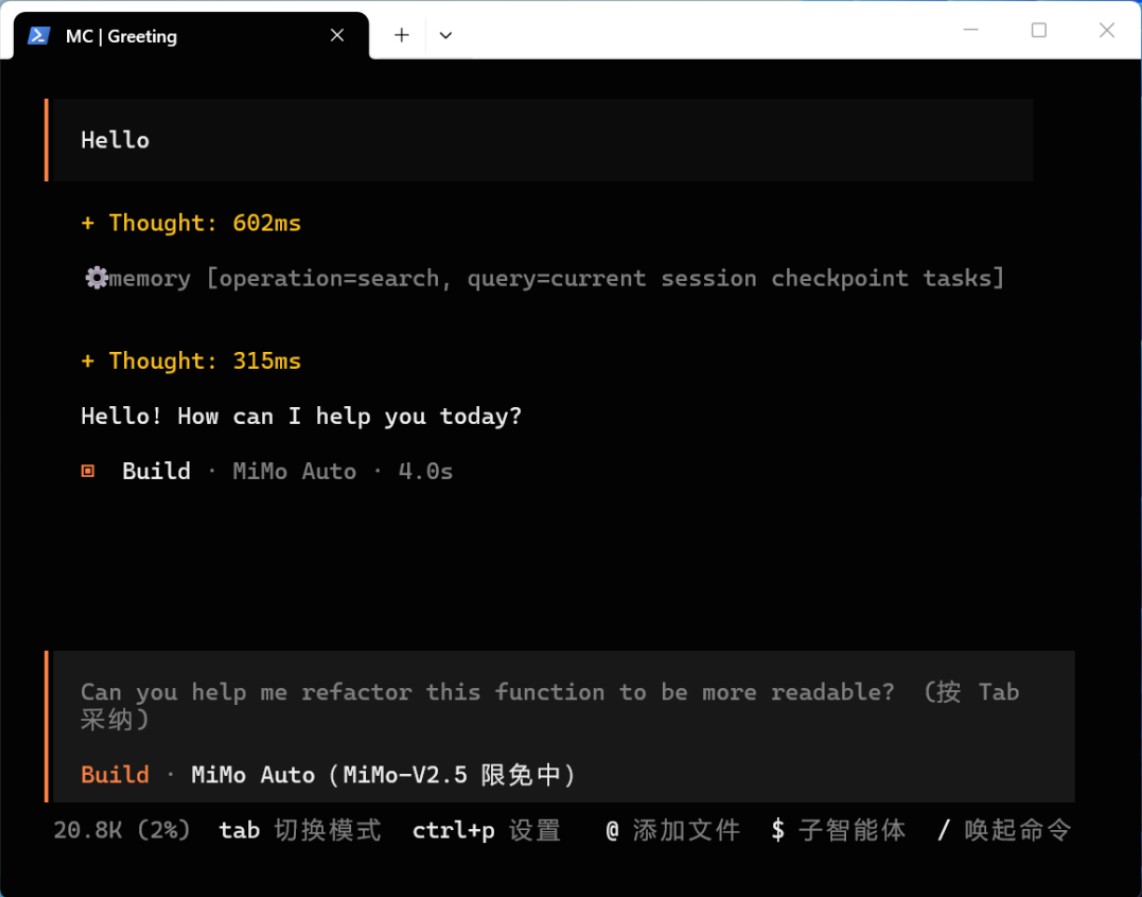Open a new terminal tab

click(401, 35)
